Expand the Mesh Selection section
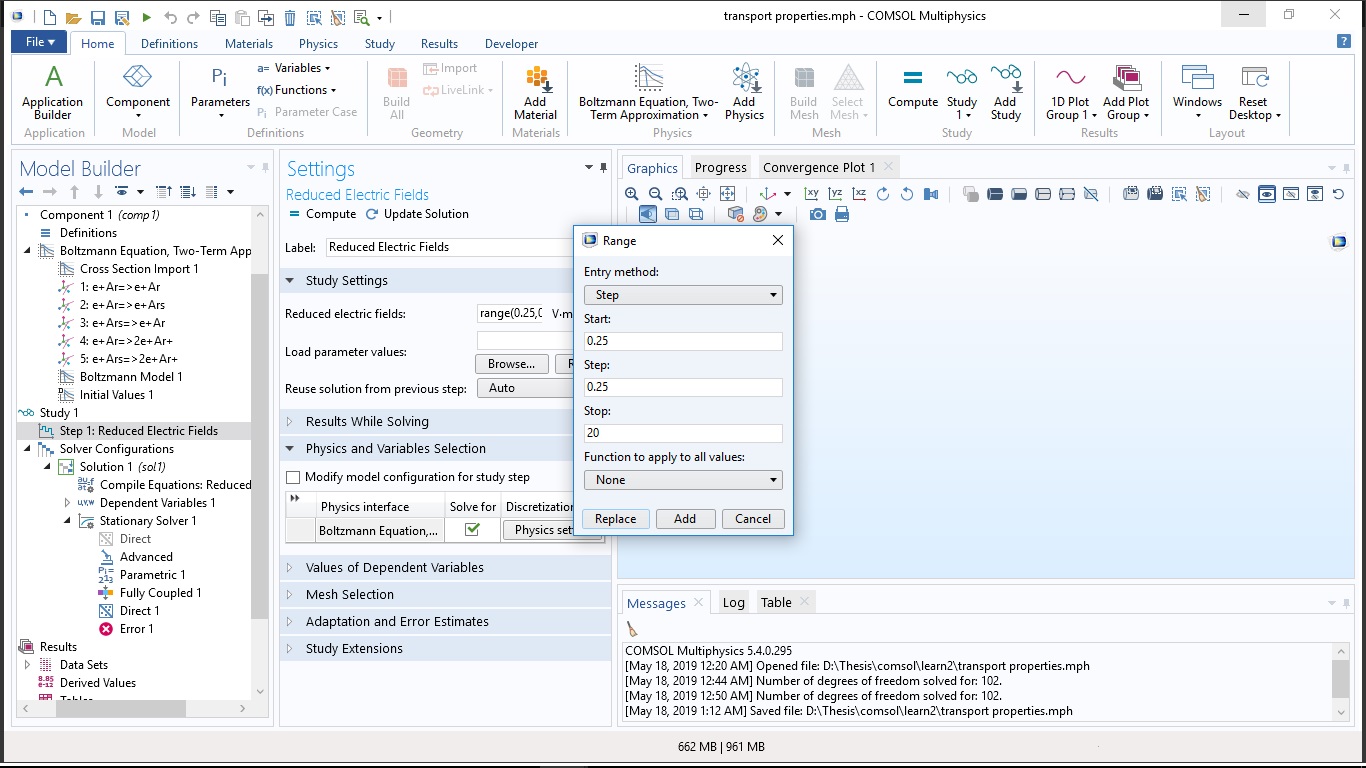Image resolution: width=1366 pixels, height=768 pixels. 349,595
